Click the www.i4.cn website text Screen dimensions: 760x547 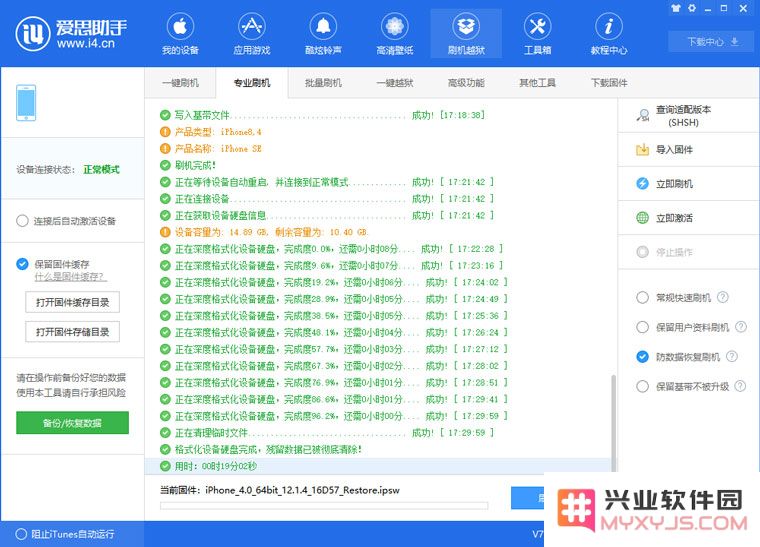[x=86, y=44]
